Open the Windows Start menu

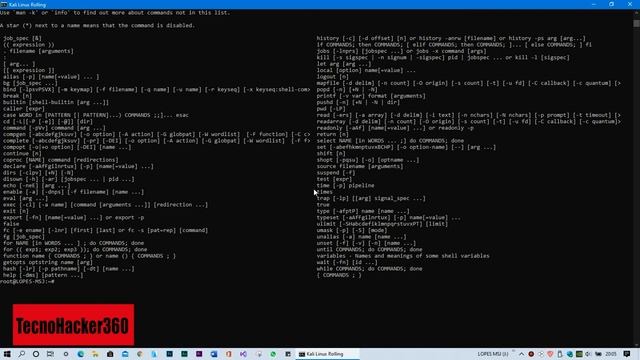pyautogui.click(x=7, y=354)
